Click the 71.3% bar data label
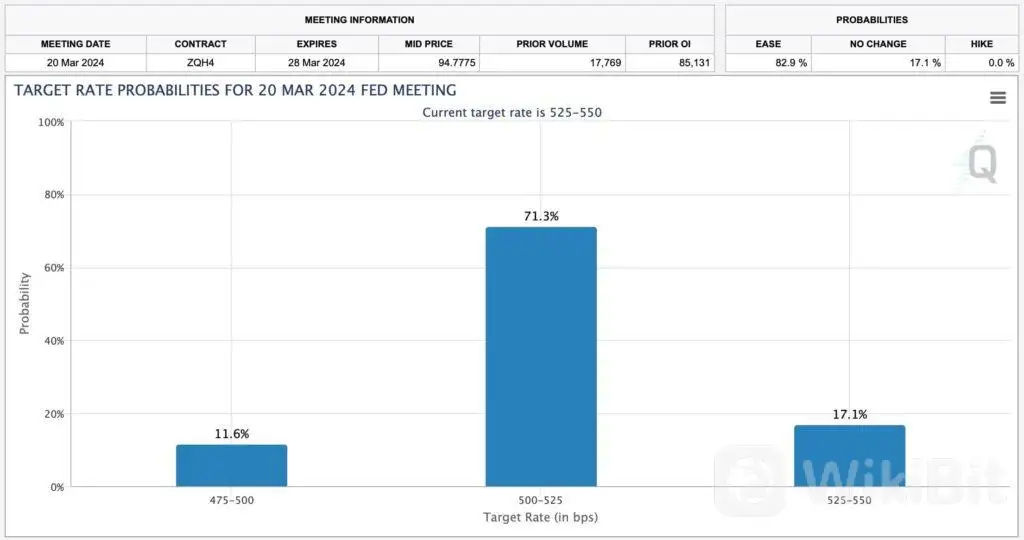Screen dimensions: 1024x540 541,215
